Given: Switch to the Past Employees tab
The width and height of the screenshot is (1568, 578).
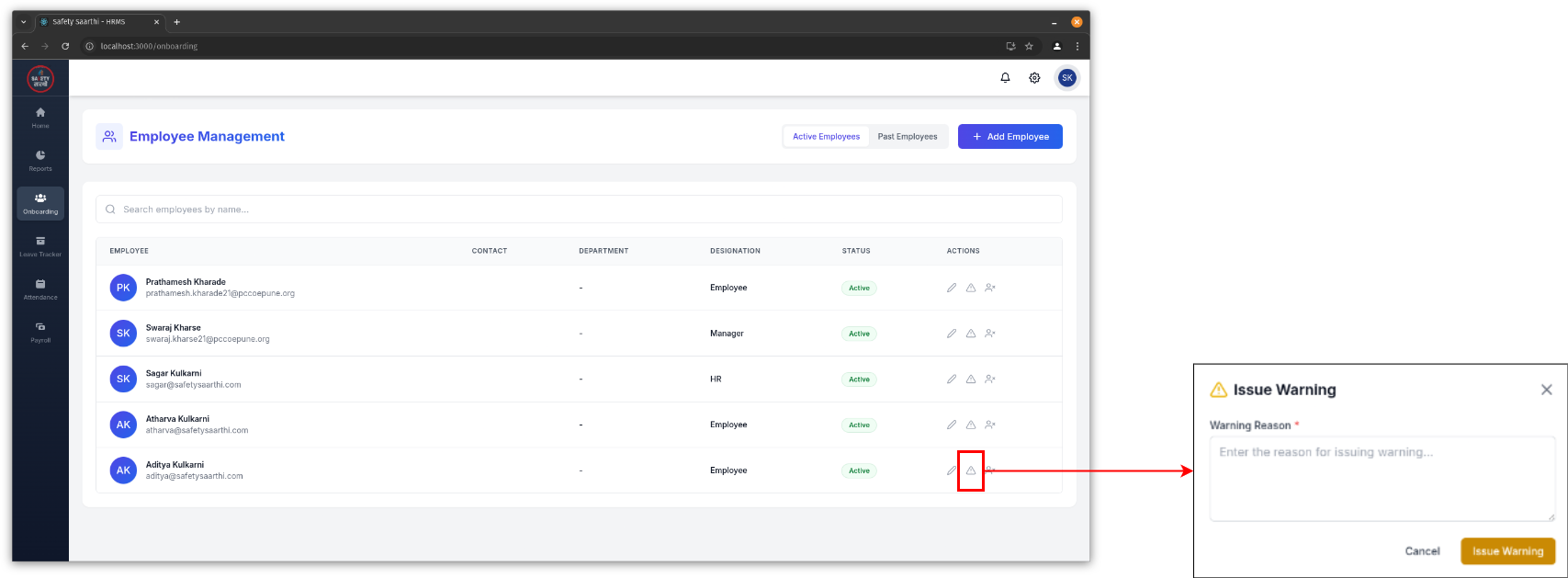Looking at the screenshot, I should (907, 137).
